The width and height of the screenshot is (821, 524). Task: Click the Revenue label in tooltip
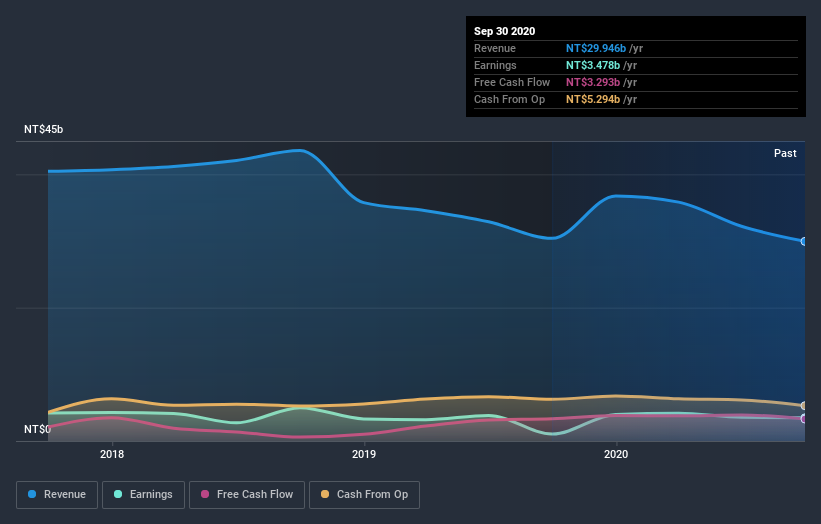(x=495, y=48)
